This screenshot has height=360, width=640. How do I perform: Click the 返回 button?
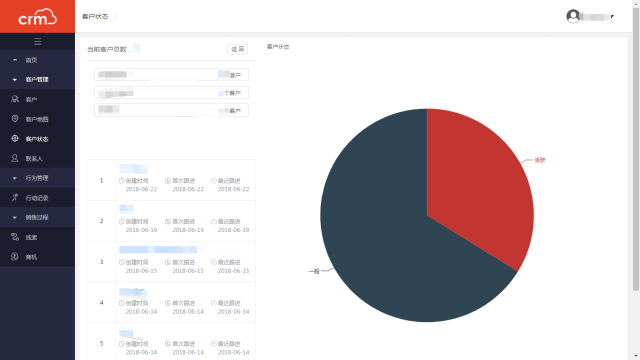pos(238,49)
